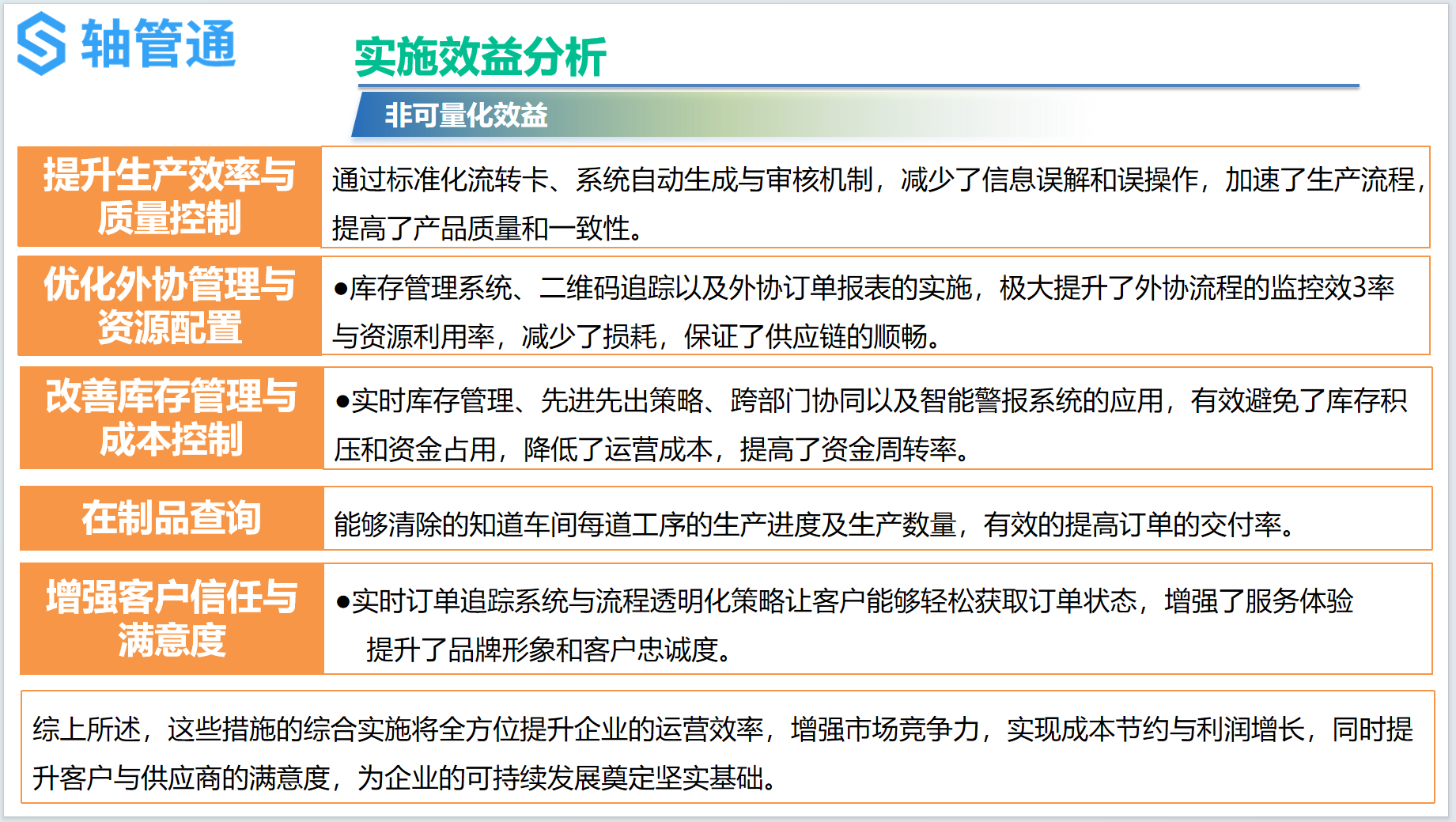This screenshot has width=1456, height=822.
Task: Click the line 提高了产品质量和一致性
Action: (x=488, y=228)
